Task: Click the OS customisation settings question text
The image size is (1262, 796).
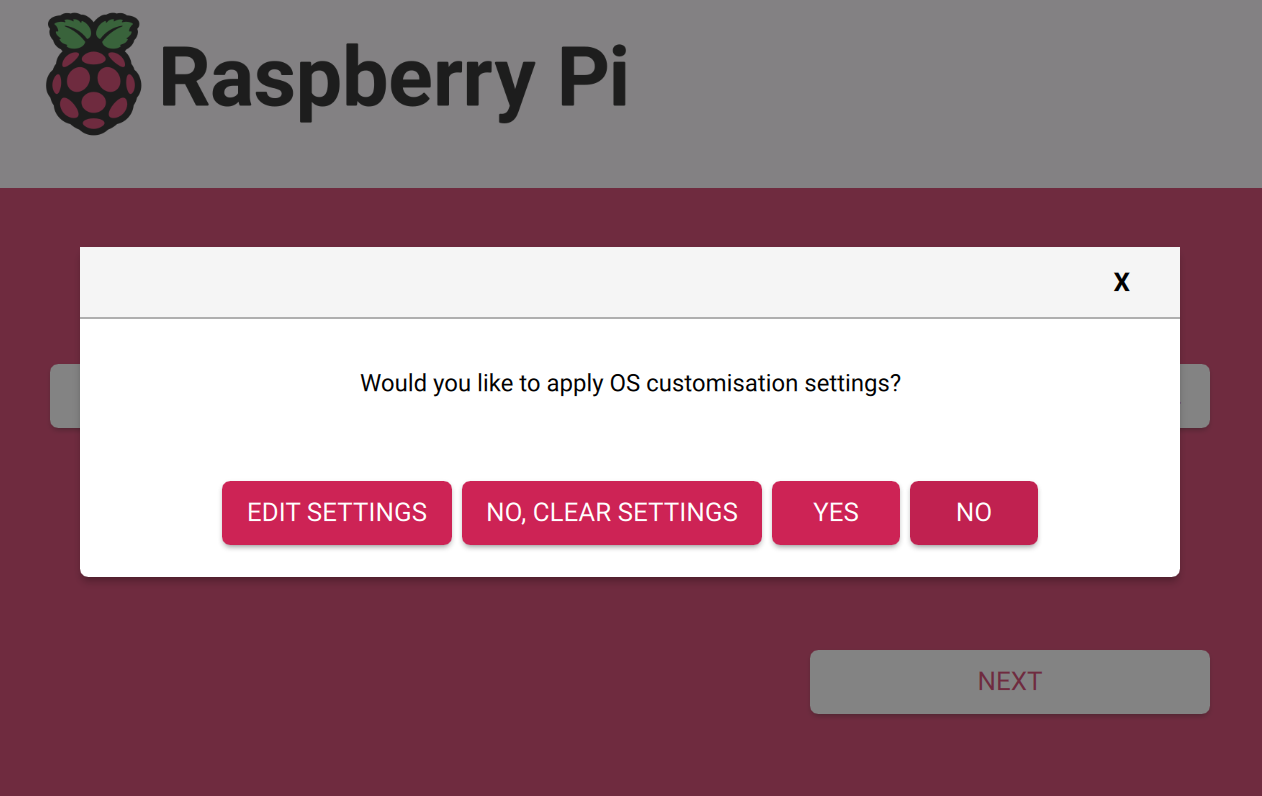Action: point(630,383)
